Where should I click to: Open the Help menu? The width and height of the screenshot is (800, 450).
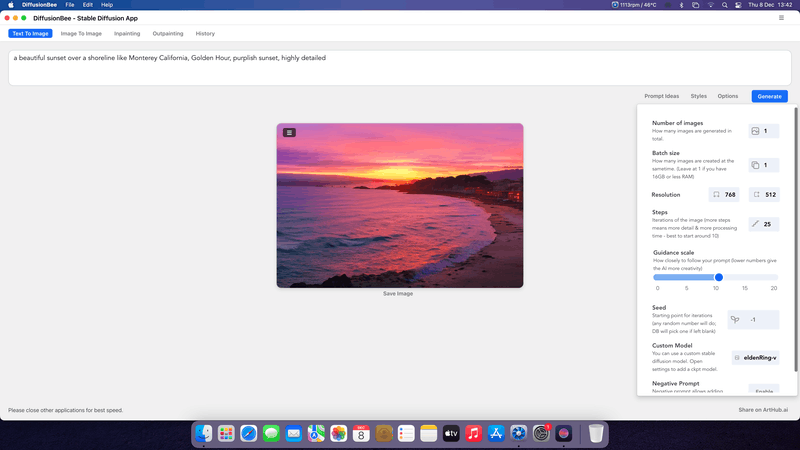(107, 5)
